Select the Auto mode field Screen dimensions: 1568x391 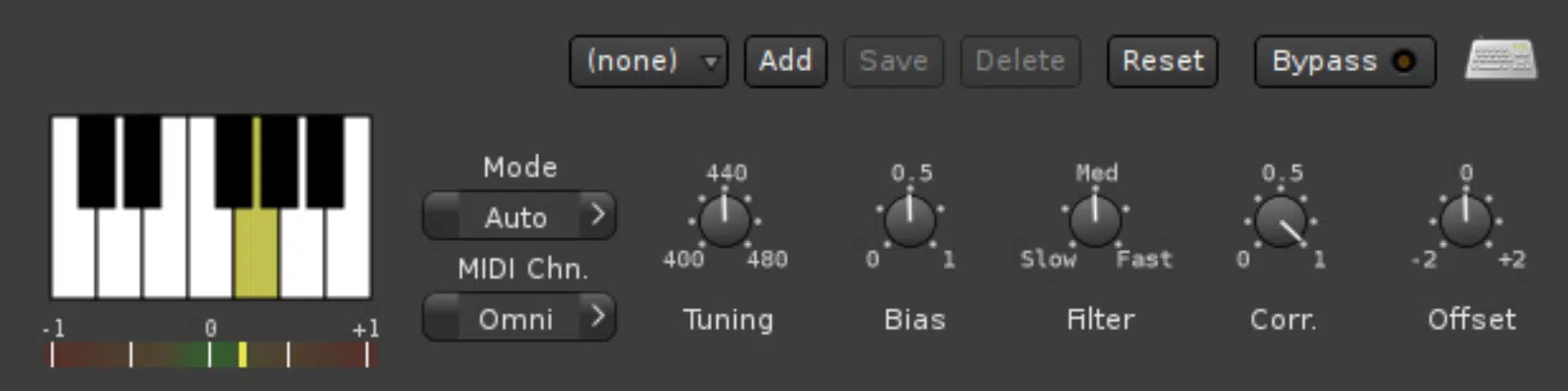pos(518,216)
